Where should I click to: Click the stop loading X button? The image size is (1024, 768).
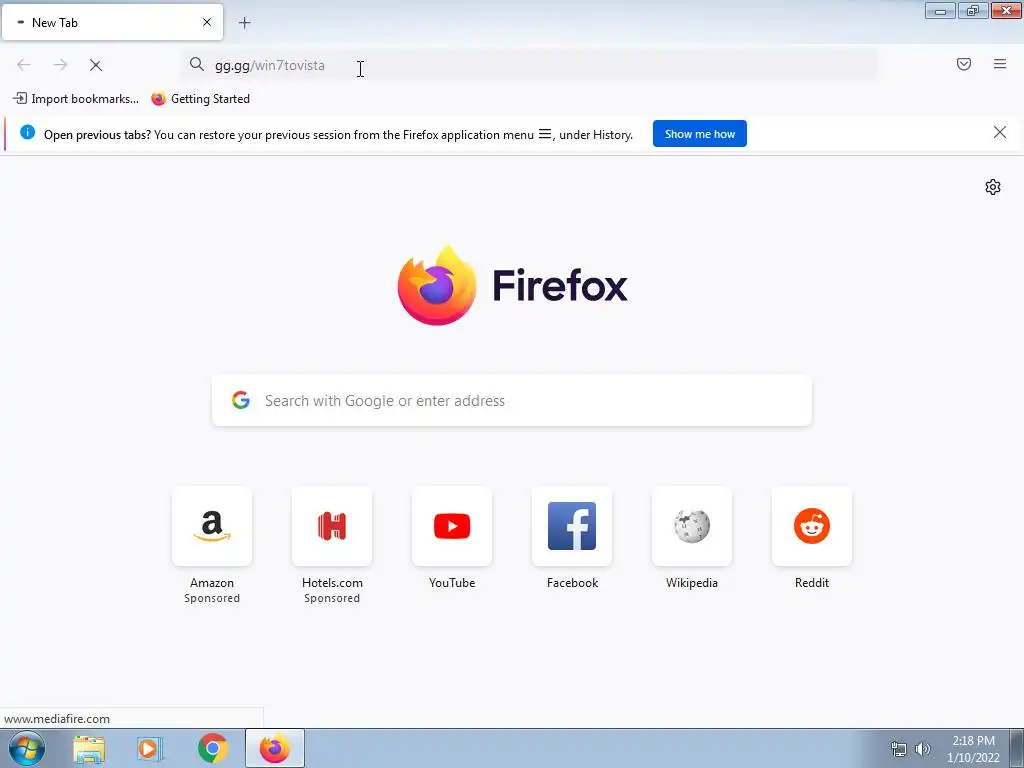(x=95, y=65)
